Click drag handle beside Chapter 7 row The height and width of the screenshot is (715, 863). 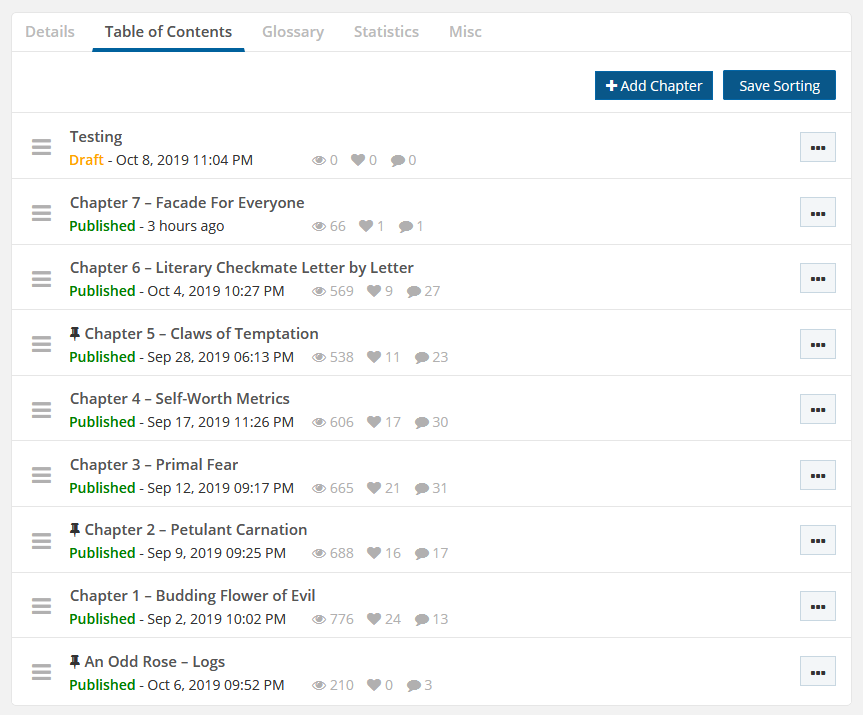pos(41,213)
